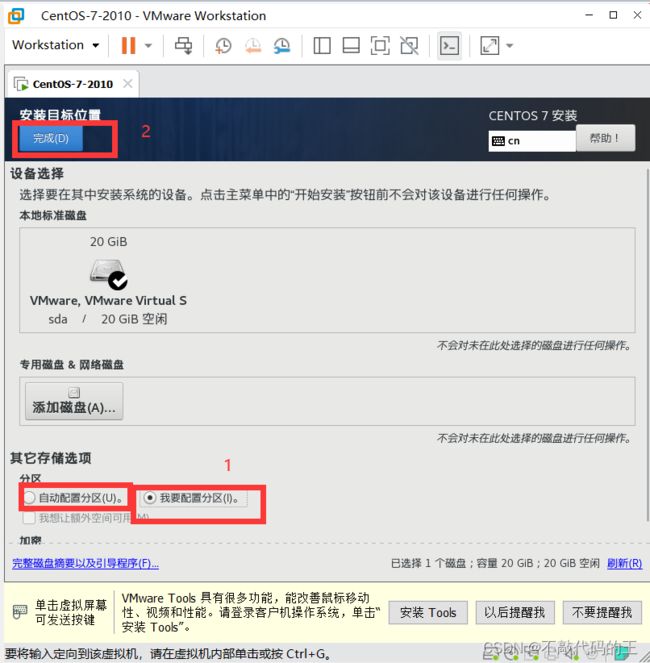The height and width of the screenshot is (663, 650).
Task: Open the snapshot manager
Action: [282, 45]
